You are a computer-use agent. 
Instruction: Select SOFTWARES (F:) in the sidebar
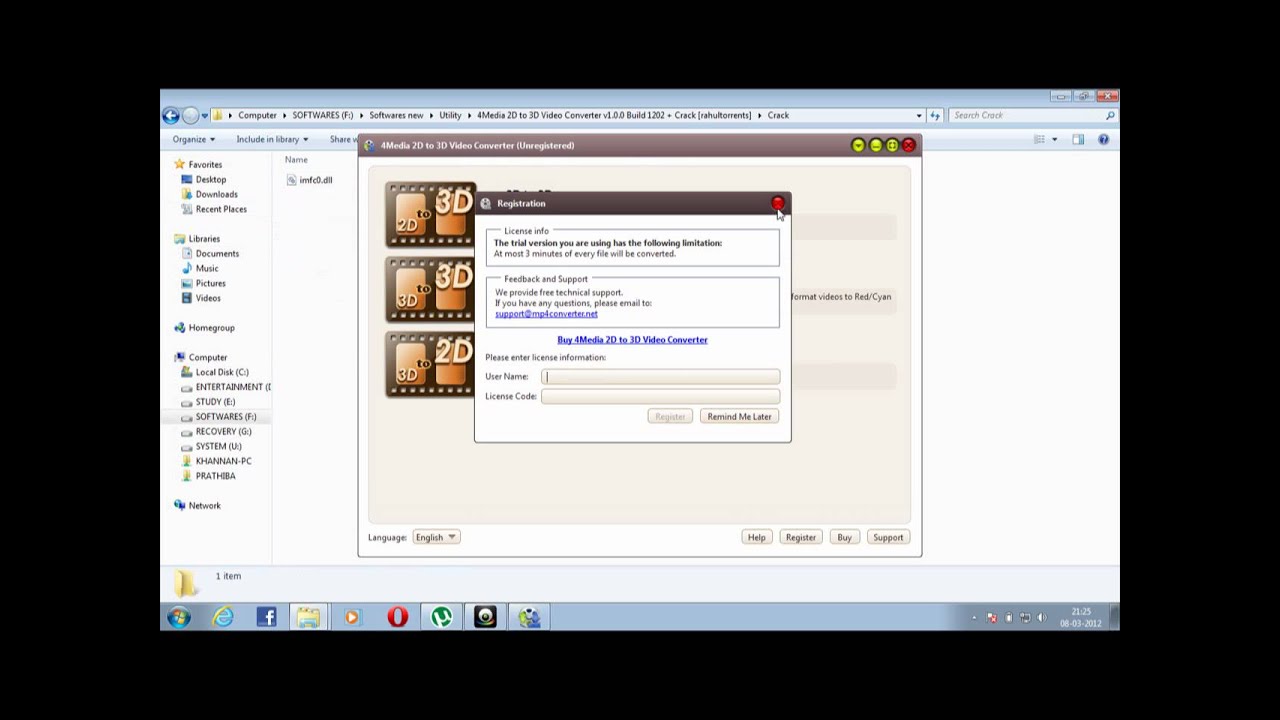pos(226,417)
